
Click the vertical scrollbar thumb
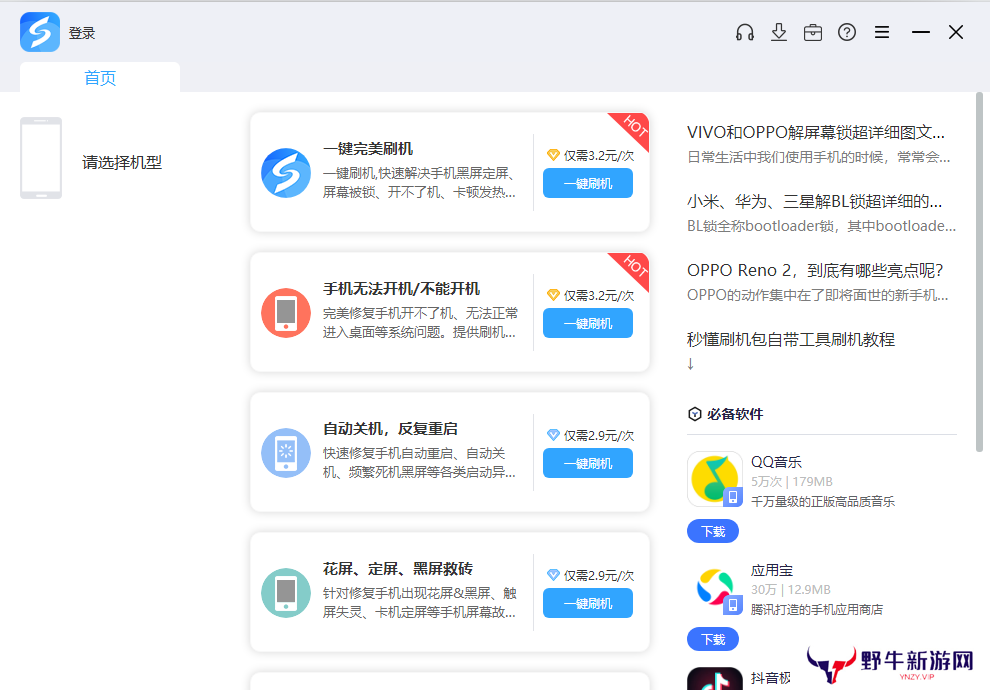(x=979, y=272)
